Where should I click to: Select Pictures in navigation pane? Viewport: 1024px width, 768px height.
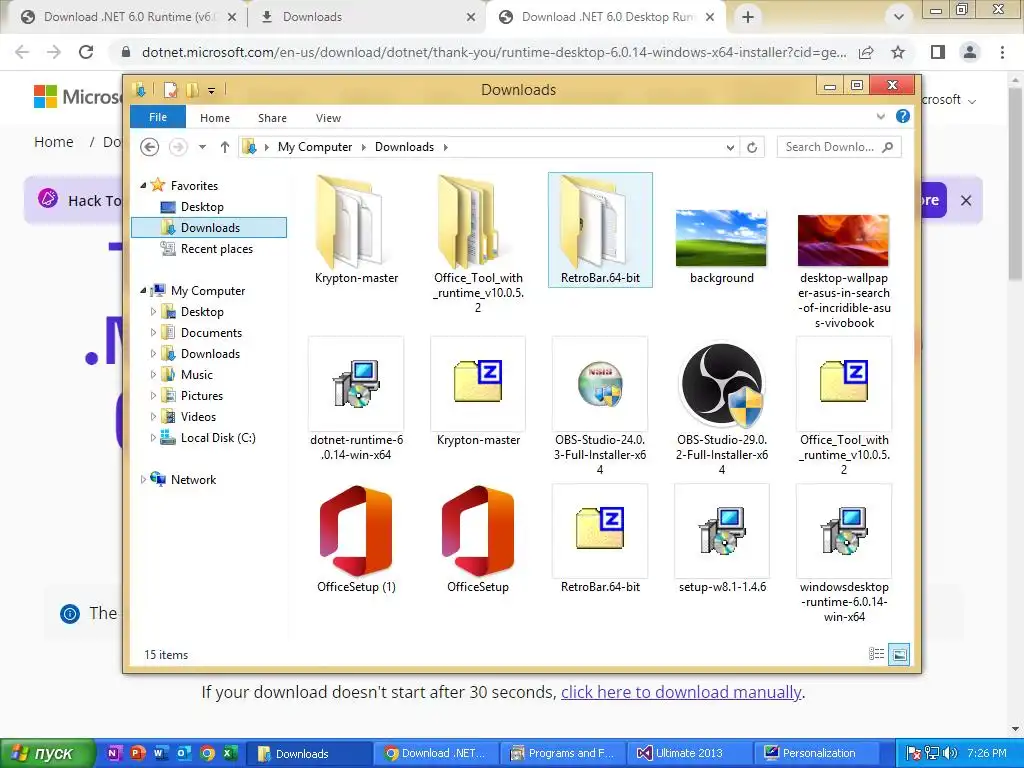[202, 396]
